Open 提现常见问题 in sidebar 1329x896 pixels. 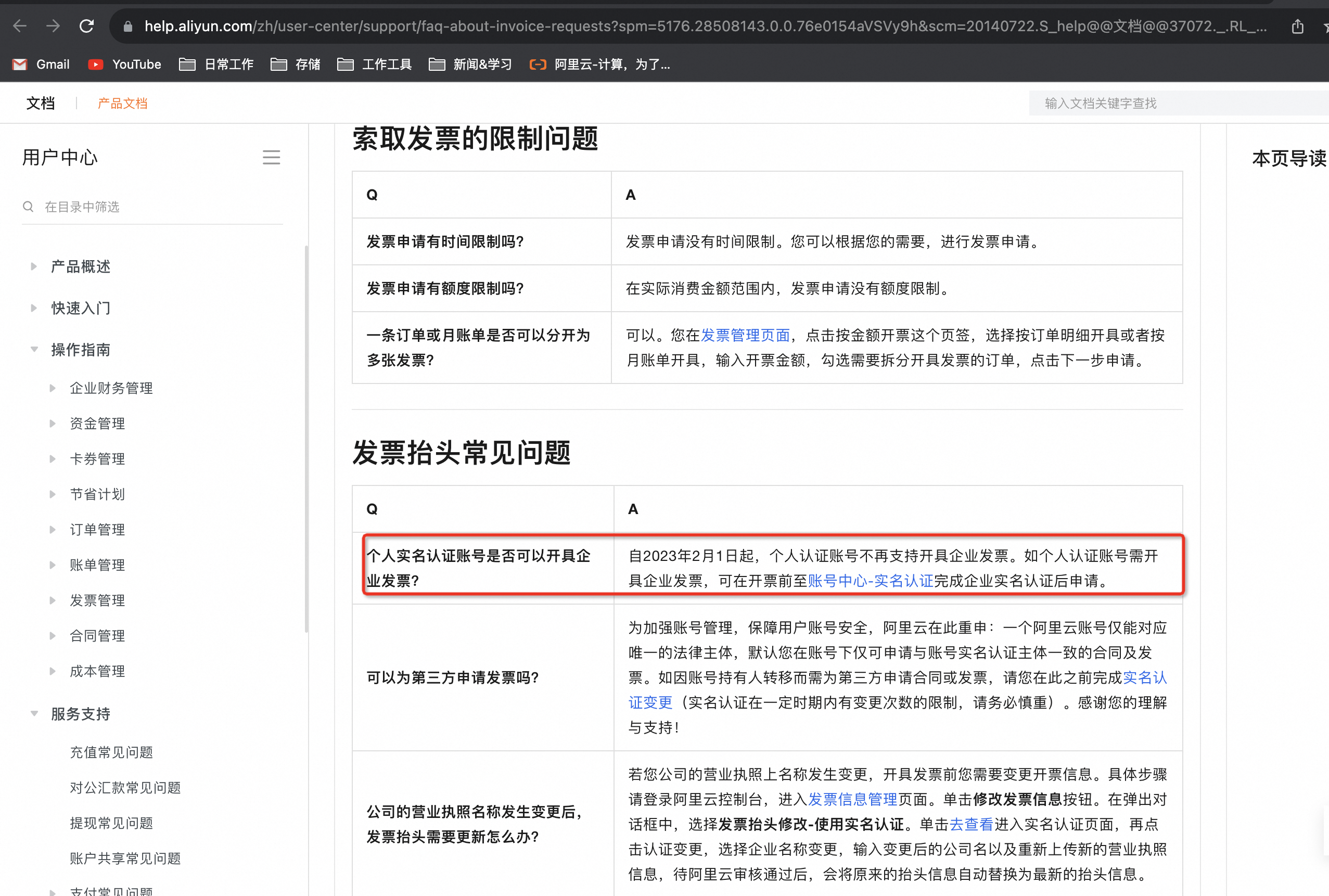point(111,823)
